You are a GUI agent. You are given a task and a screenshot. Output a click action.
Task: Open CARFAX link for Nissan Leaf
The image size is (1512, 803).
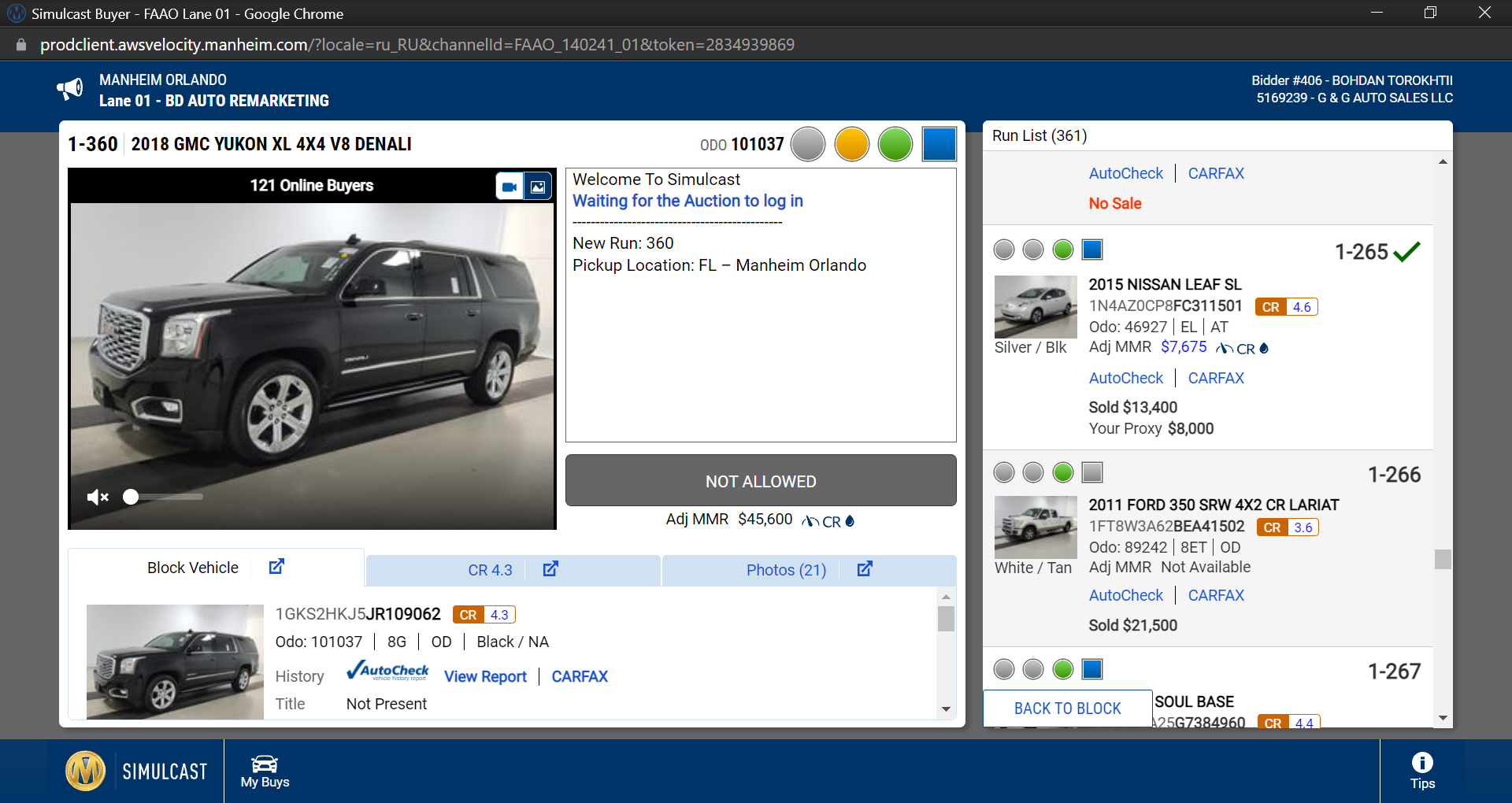(x=1216, y=378)
